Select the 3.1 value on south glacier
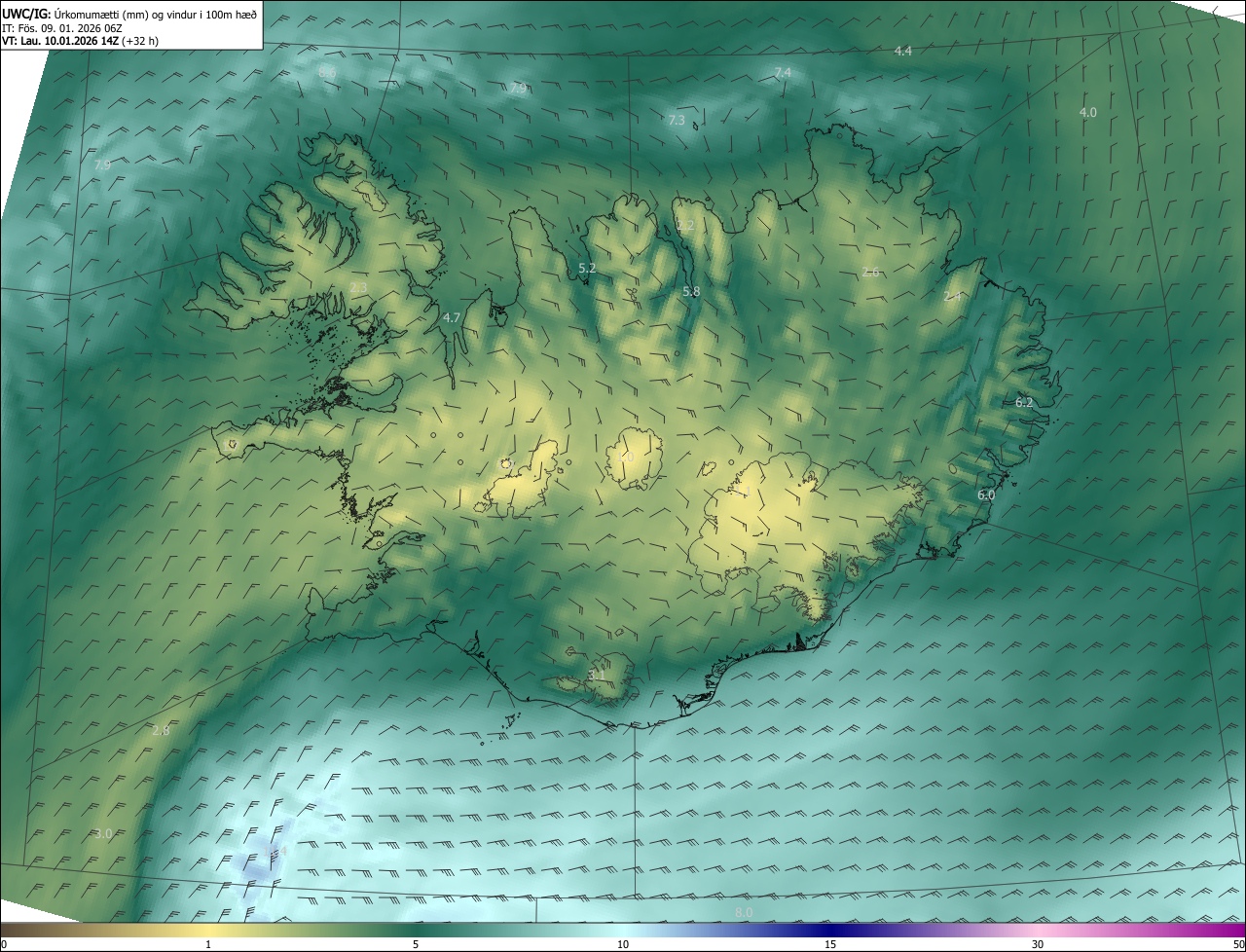This screenshot has width=1246, height=952. point(597,675)
